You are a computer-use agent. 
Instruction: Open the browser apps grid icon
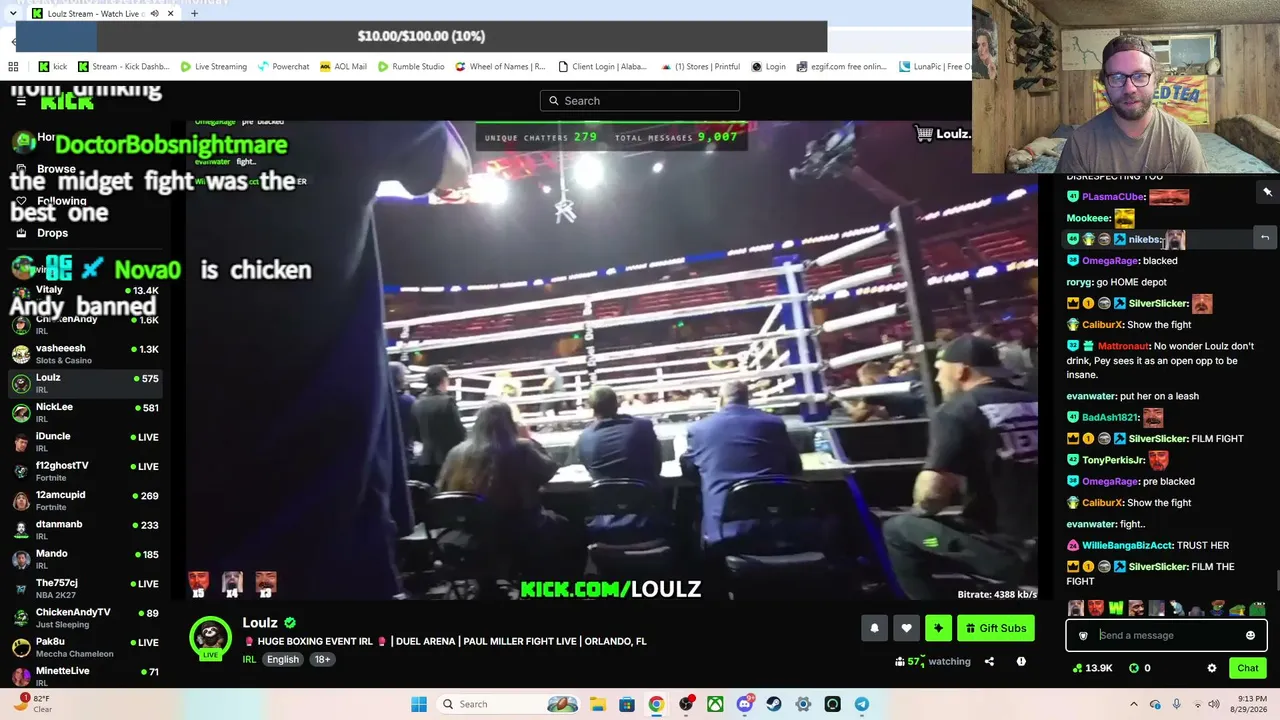coord(13,67)
